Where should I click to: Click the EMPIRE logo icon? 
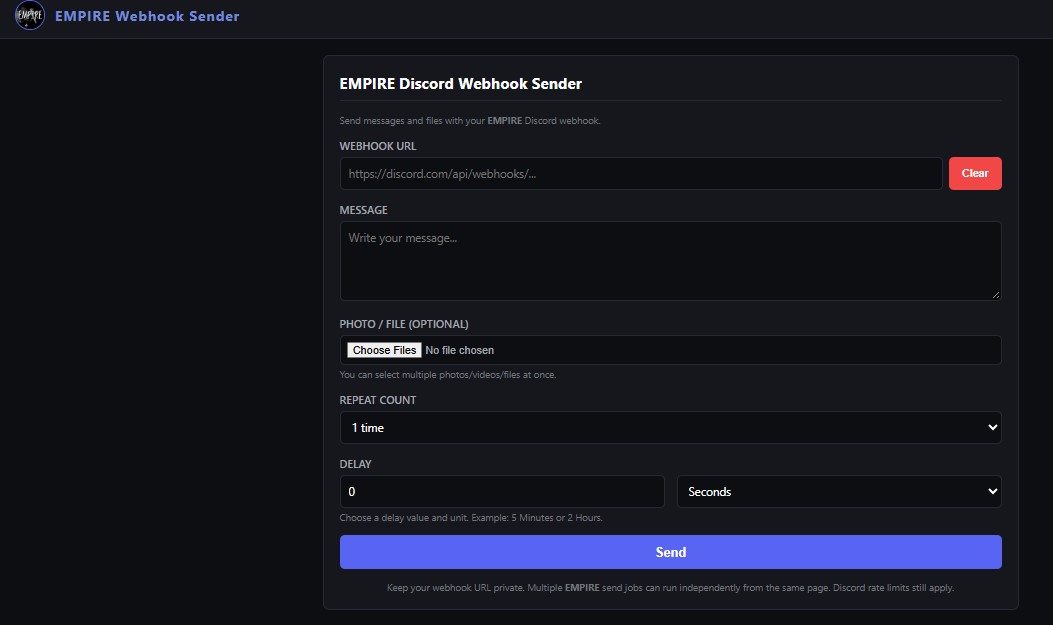coord(30,15)
